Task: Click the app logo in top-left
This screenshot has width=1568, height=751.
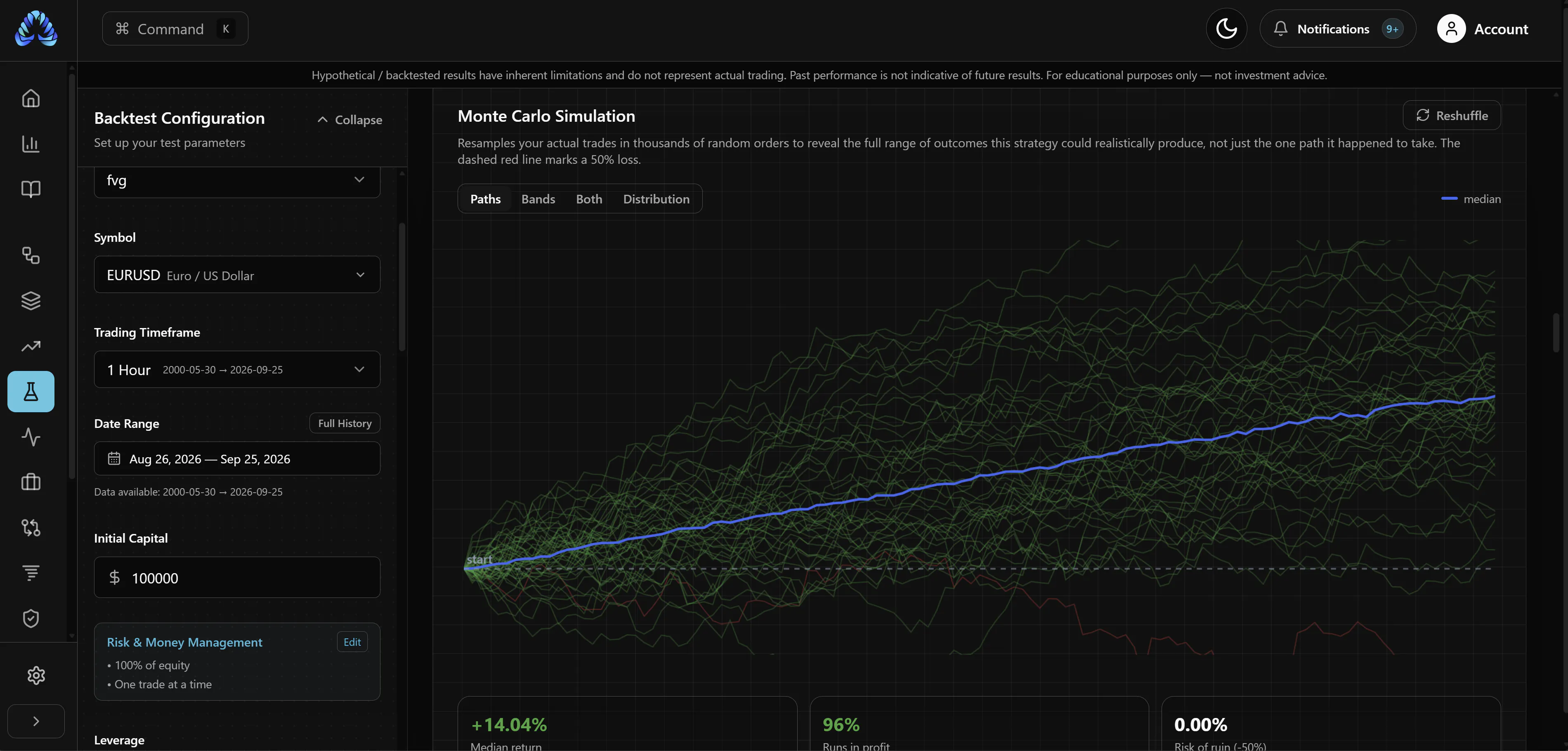Action: click(x=36, y=28)
